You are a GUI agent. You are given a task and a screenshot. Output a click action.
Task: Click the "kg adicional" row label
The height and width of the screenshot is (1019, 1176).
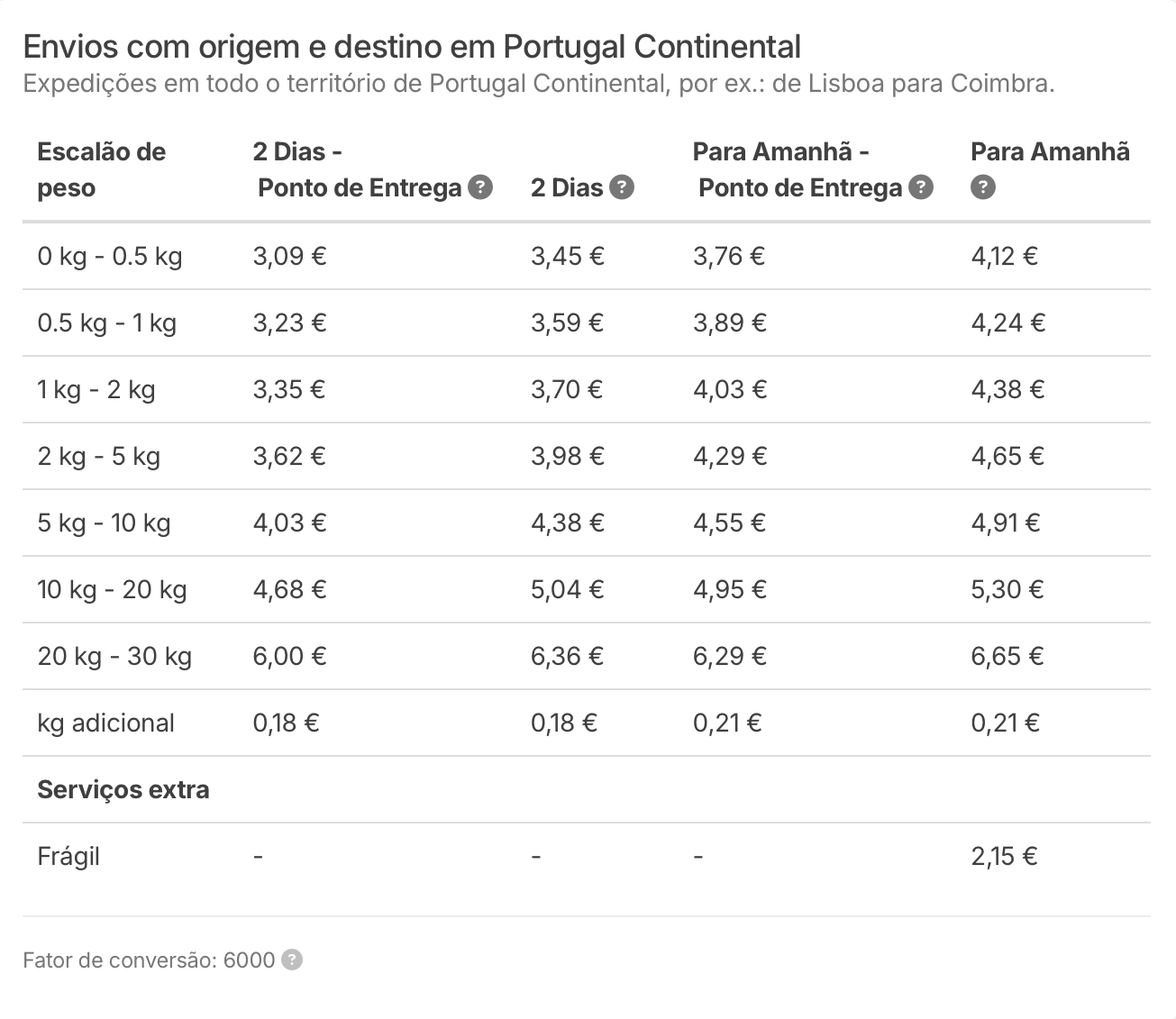(x=105, y=723)
